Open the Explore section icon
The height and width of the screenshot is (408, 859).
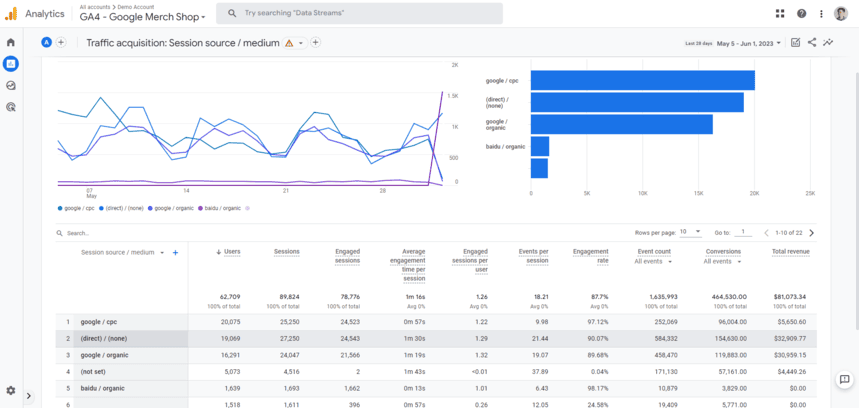[11, 85]
